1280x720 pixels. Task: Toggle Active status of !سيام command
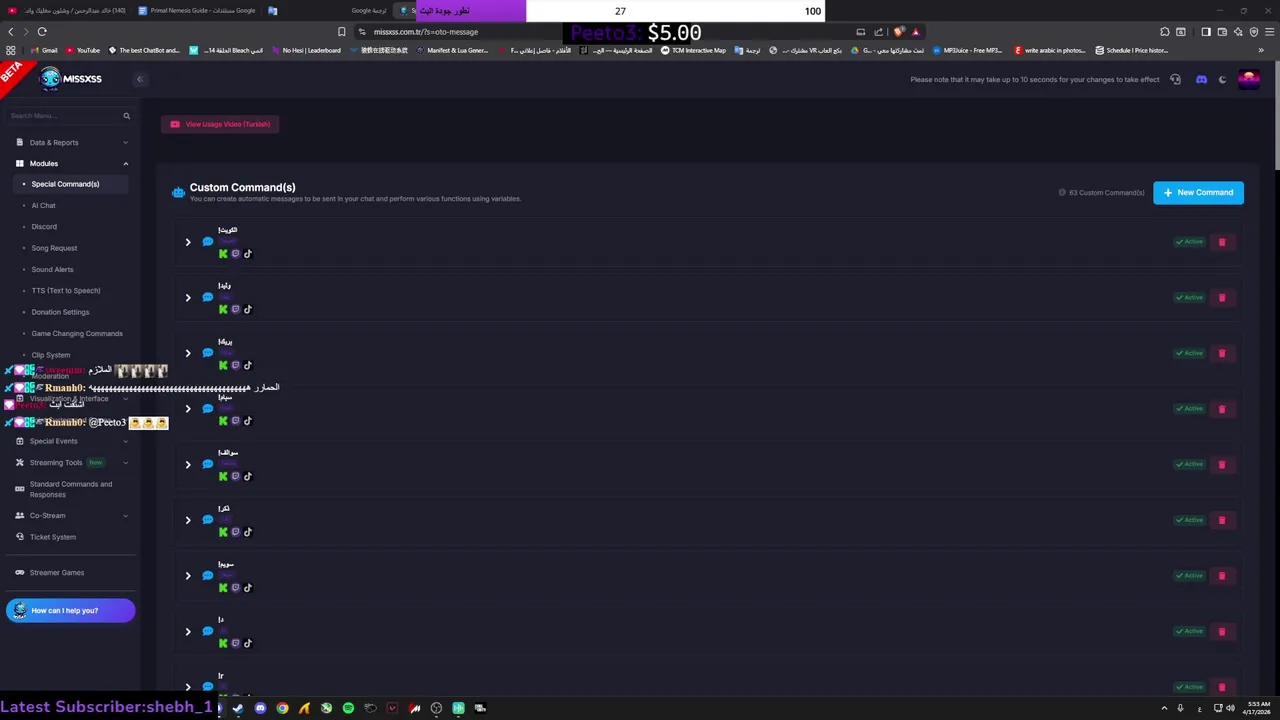click(1190, 409)
